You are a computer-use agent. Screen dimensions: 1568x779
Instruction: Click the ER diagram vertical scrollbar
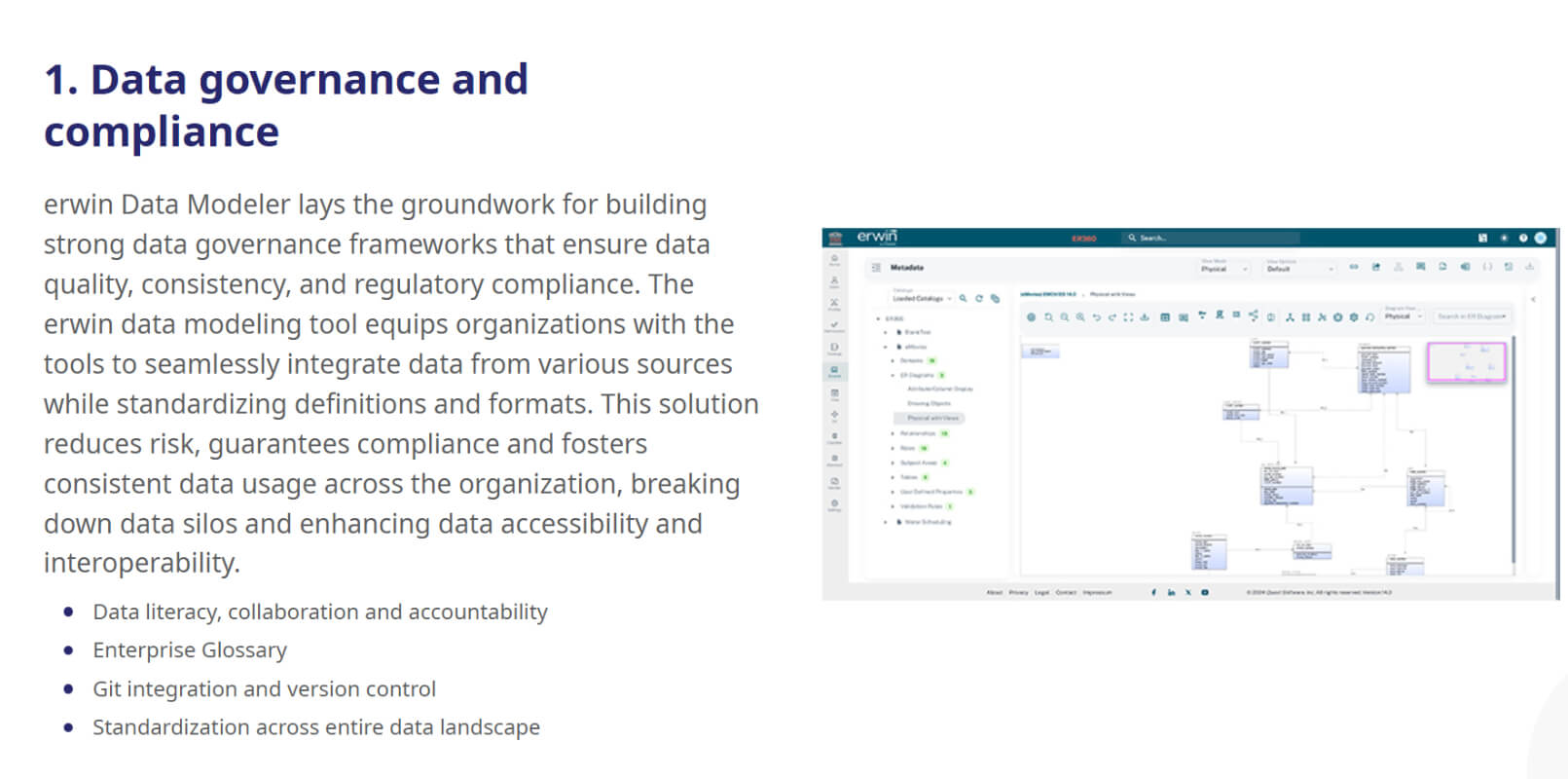[x=1513, y=450]
